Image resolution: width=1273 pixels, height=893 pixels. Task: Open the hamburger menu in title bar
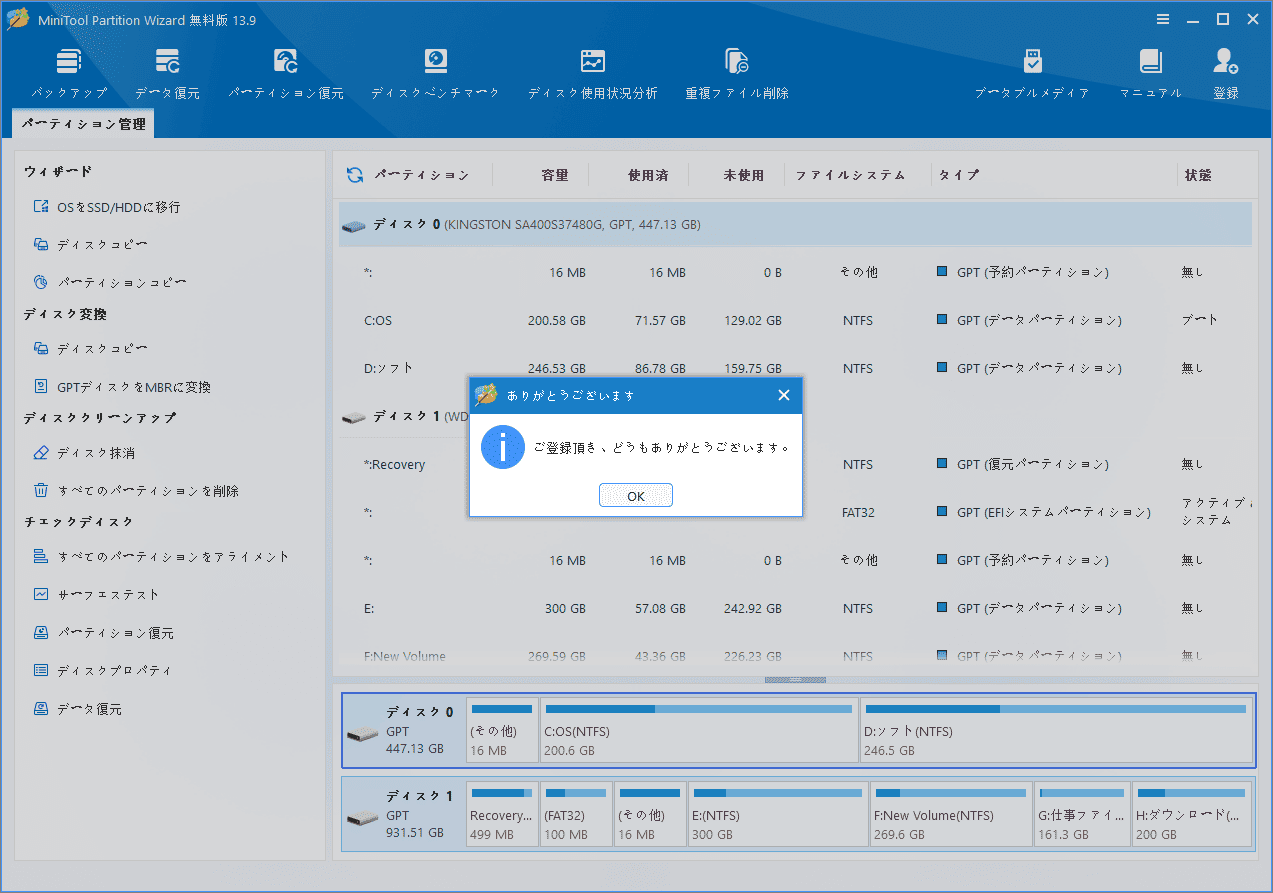(1163, 19)
